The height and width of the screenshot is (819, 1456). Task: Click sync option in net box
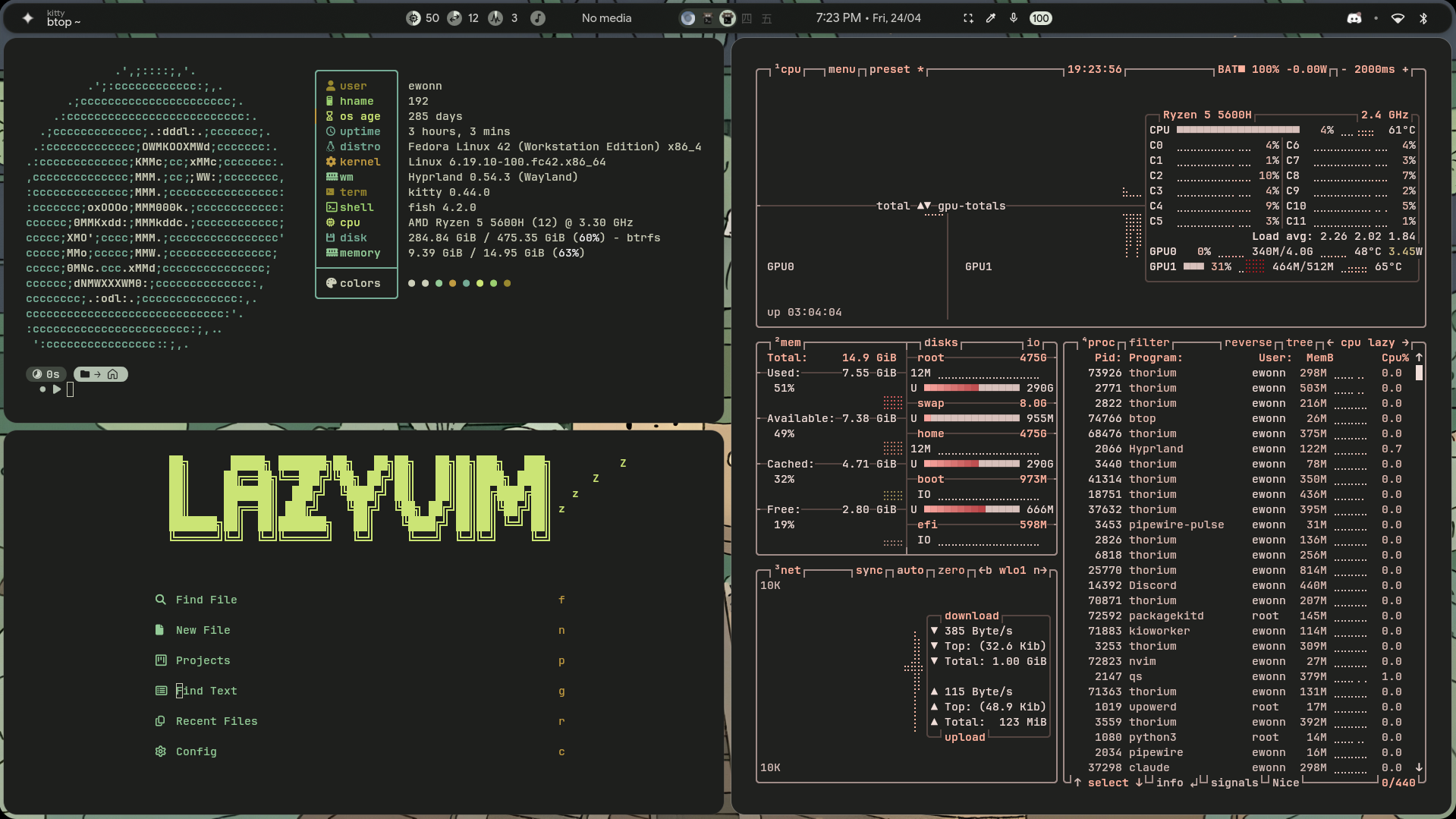869,570
